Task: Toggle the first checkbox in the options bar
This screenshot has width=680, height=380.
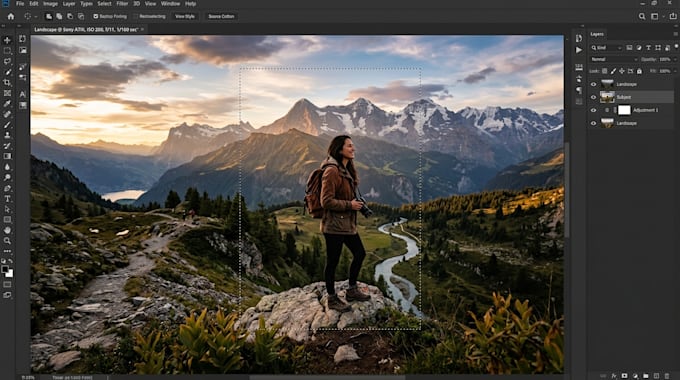Action: click(x=95, y=16)
